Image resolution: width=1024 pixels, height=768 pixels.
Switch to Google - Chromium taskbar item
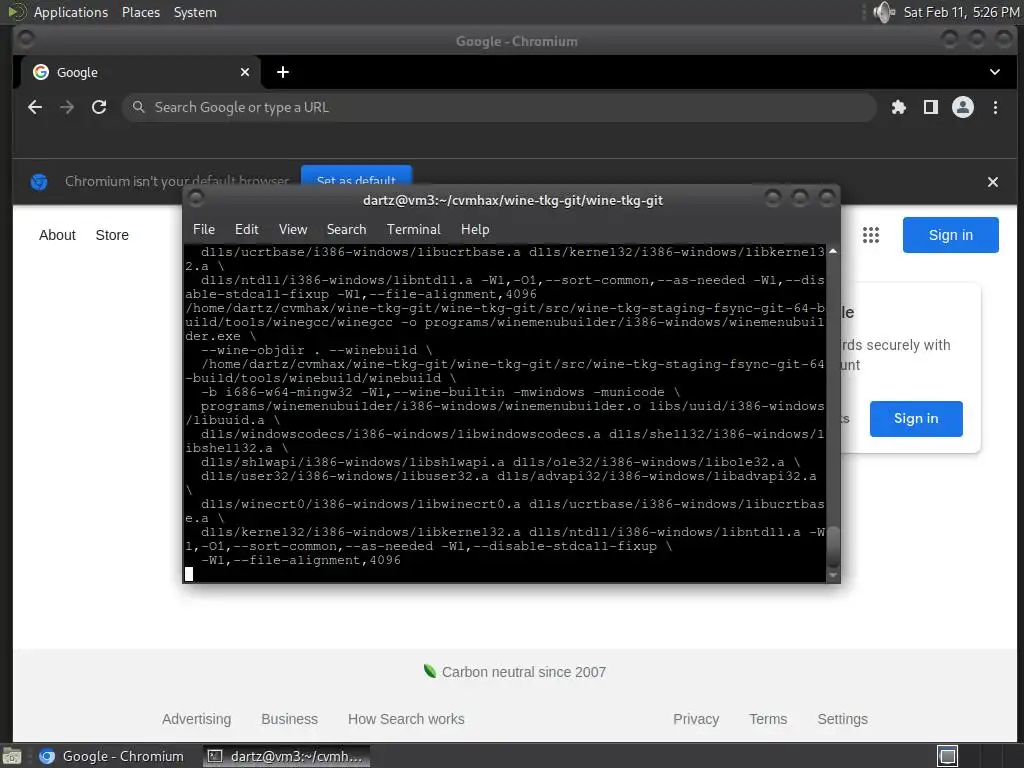(112, 756)
